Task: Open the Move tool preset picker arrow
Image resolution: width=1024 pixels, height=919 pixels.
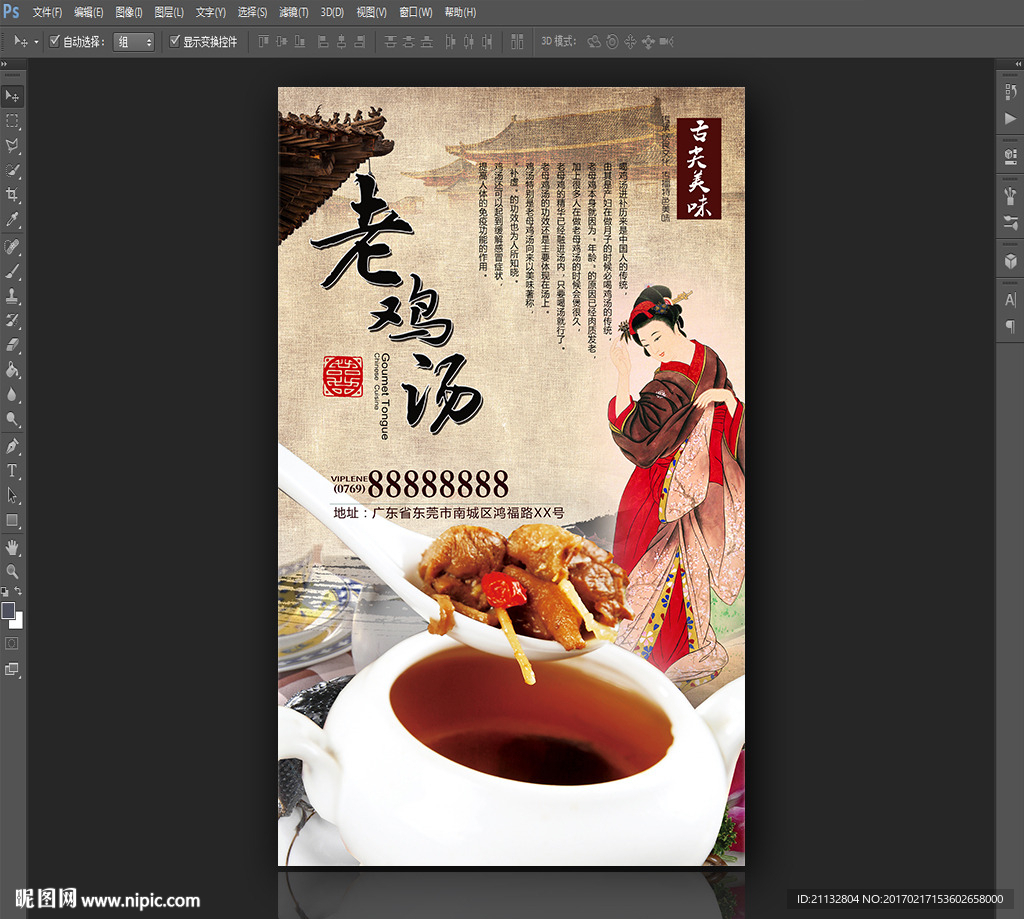Action: pyautogui.click(x=36, y=42)
